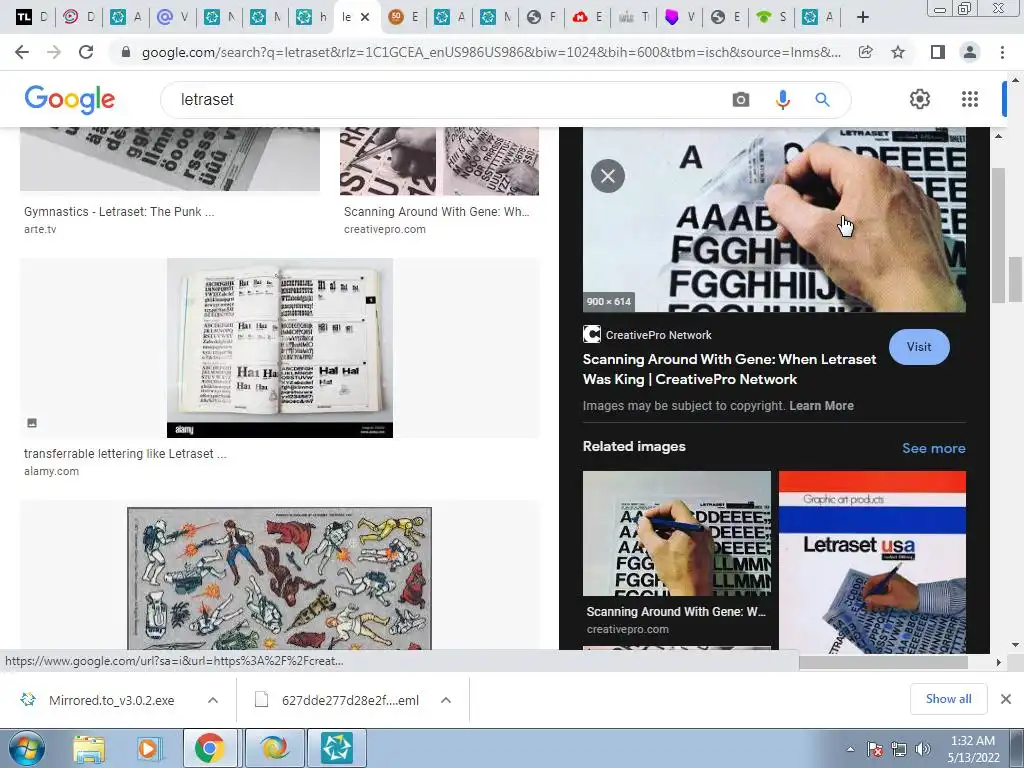This screenshot has height=768, width=1024.
Task: Open the volume speaker tray icon
Action: click(x=923, y=749)
